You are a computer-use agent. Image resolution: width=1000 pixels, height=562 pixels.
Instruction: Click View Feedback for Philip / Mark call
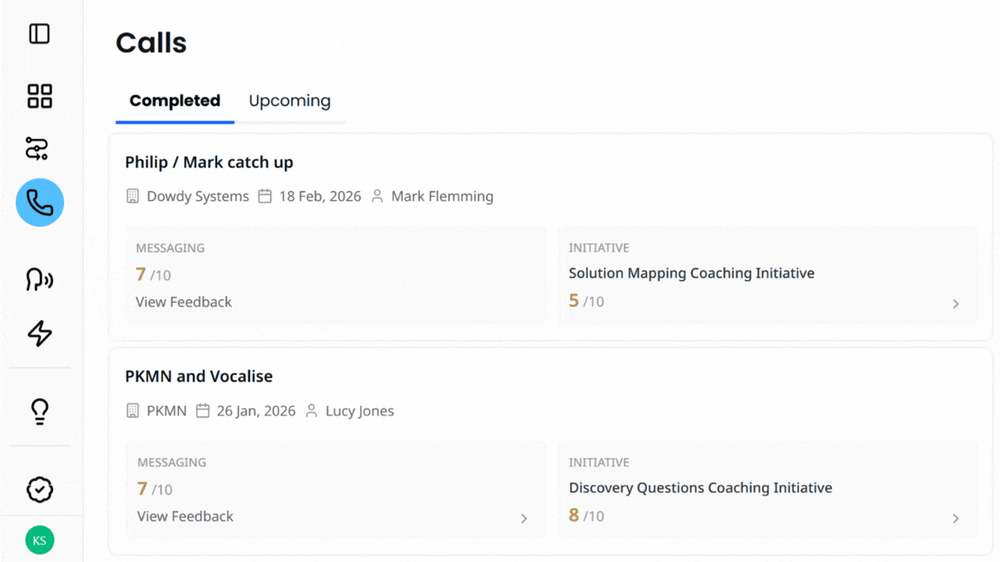(x=184, y=302)
